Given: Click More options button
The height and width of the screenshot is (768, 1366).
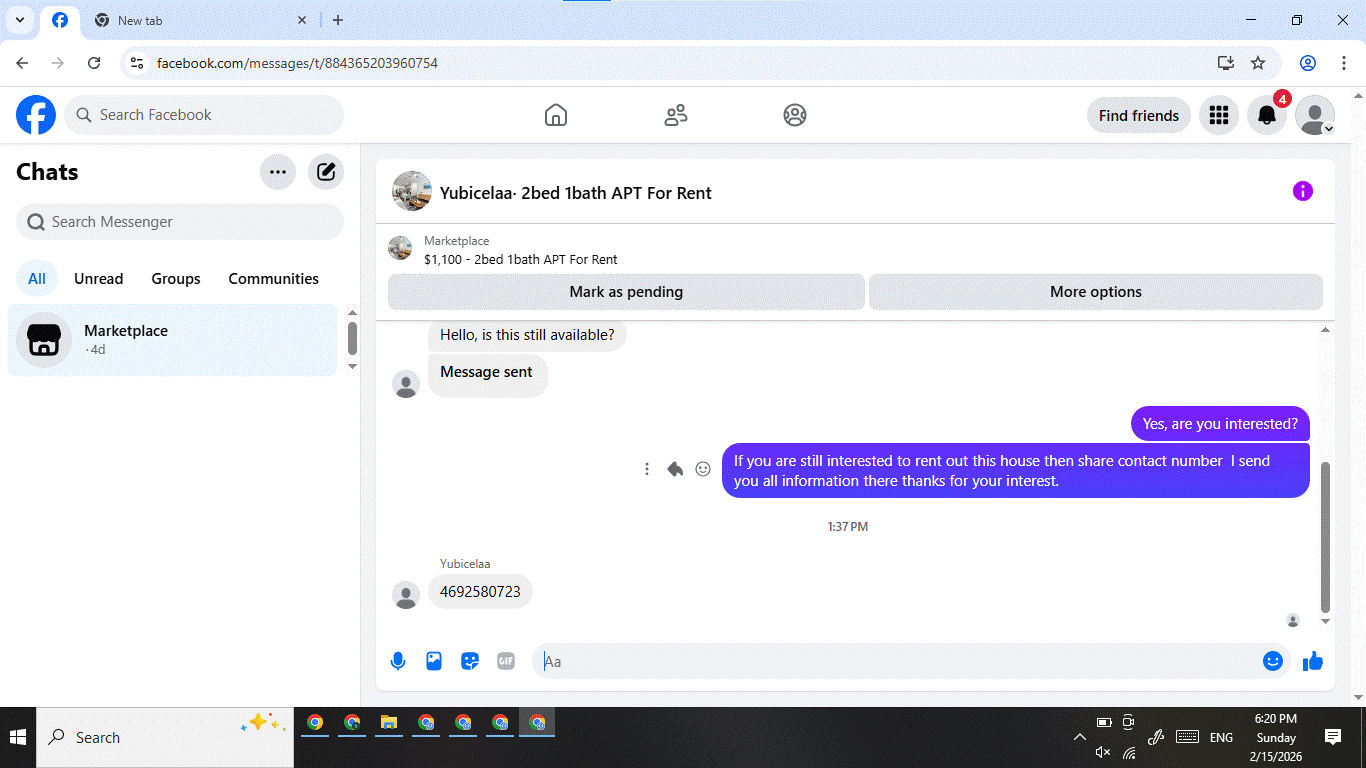Looking at the screenshot, I should (1096, 292).
